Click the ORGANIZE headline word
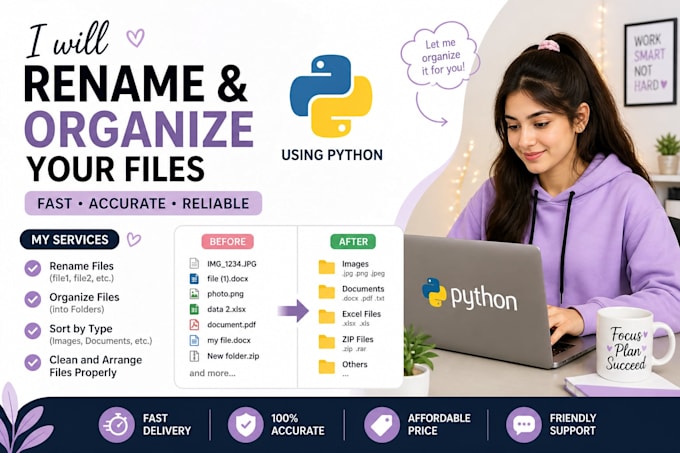Image resolution: width=680 pixels, height=453 pixels. click(139, 128)
